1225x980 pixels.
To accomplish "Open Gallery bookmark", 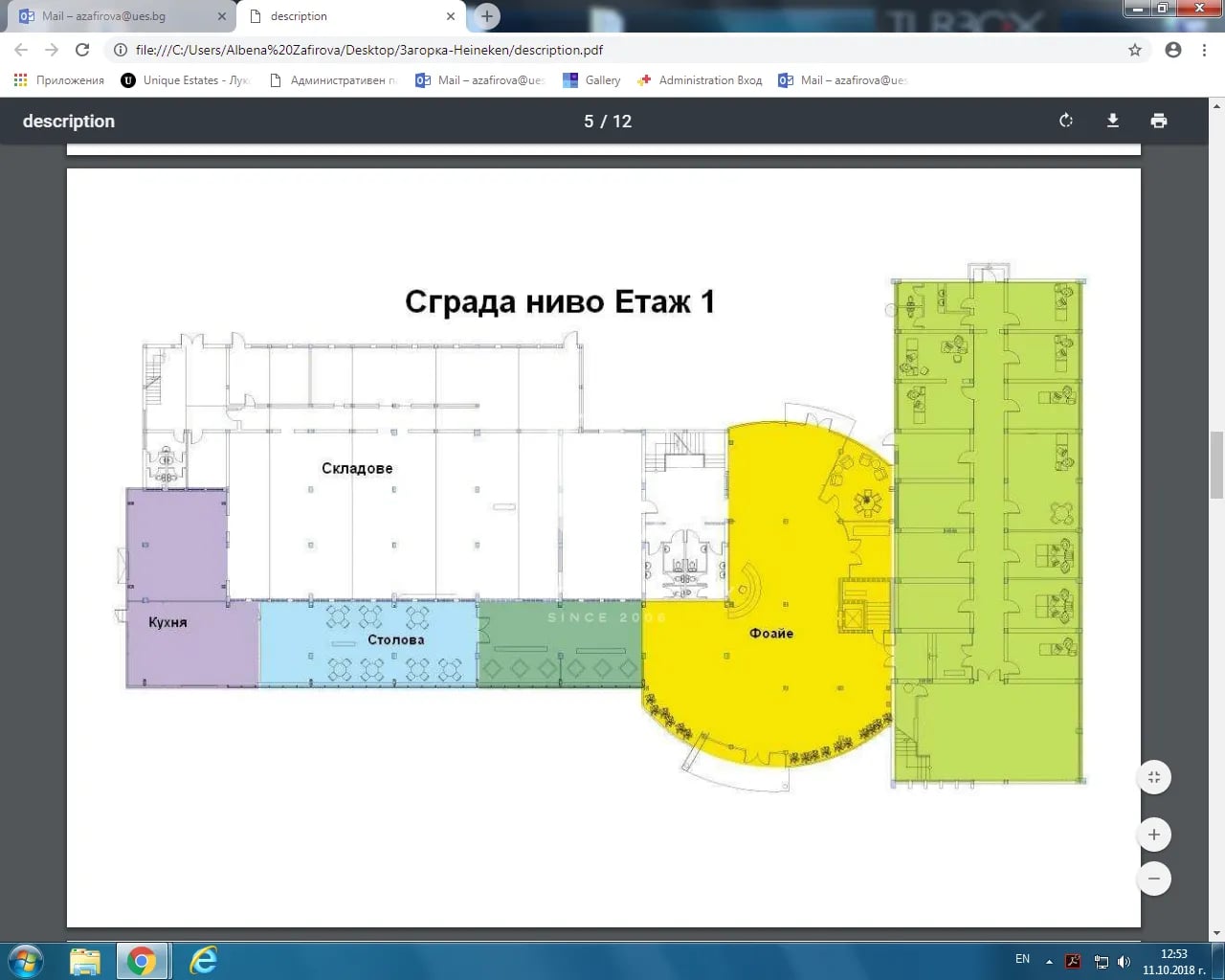I will (x=591, y=80).
